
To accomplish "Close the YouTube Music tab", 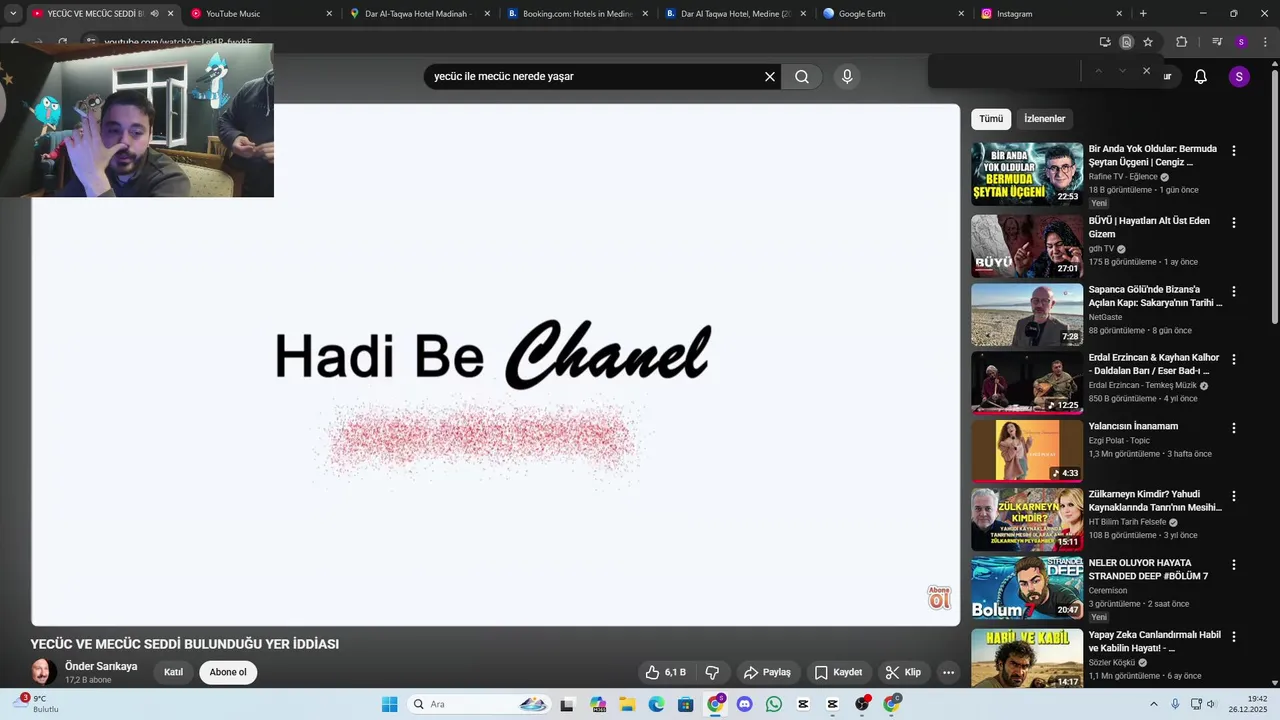I will click(x=329, y=14).
